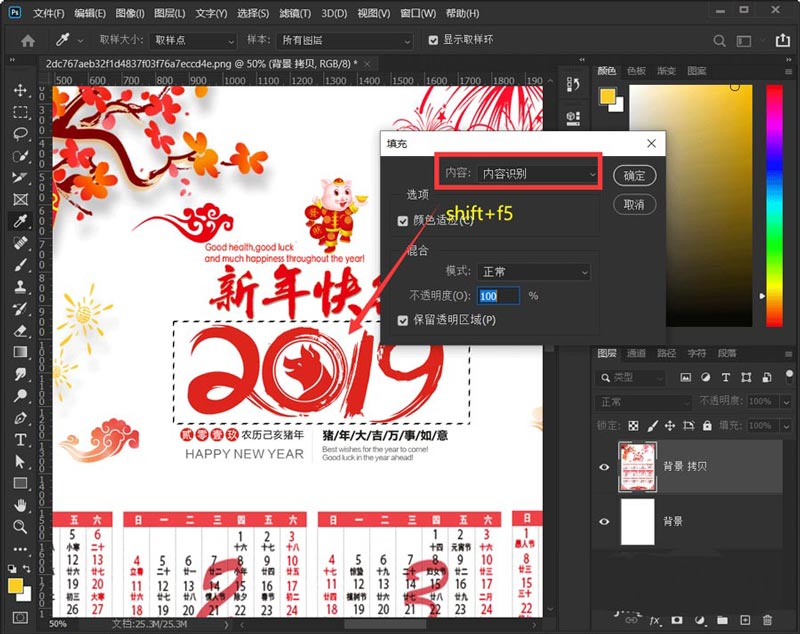Open the 取样大小 sample size dropdown

pos(193,40)
